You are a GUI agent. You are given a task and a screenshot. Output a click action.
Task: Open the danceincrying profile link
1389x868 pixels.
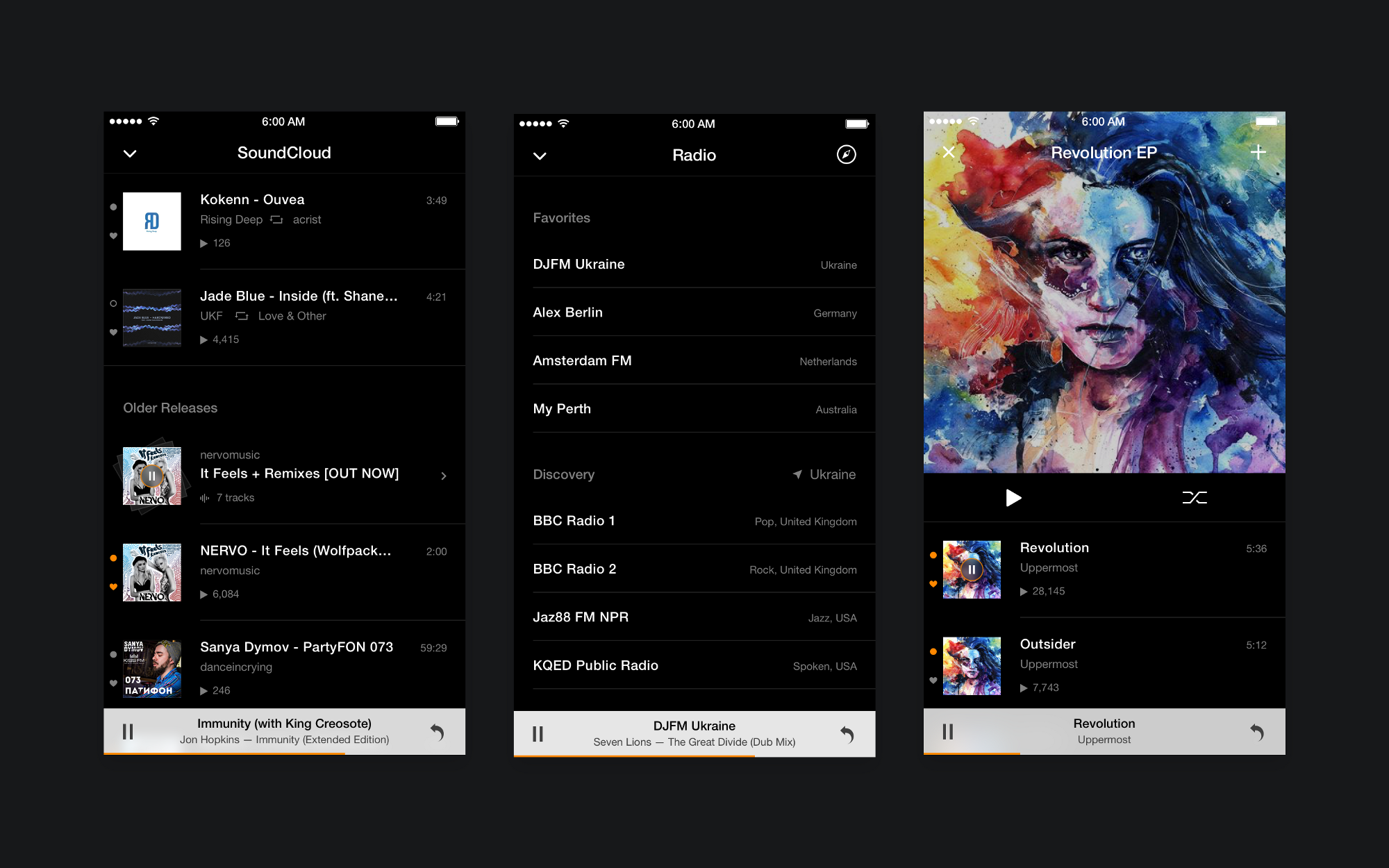click(x=236, y=667)
